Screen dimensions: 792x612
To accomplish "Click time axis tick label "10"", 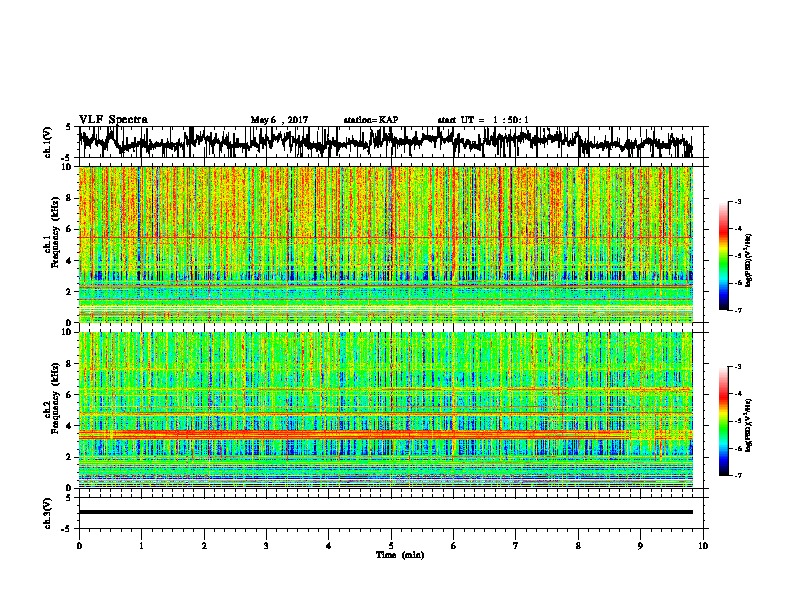I will tap(703, 546).
